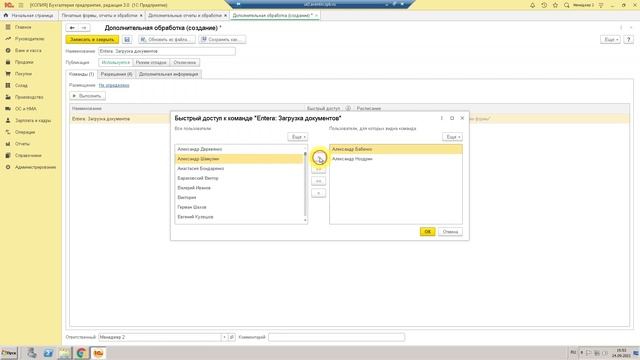Open the Операции section in sidebar
The height and width of the screenshot is (360, 640).
25,132
